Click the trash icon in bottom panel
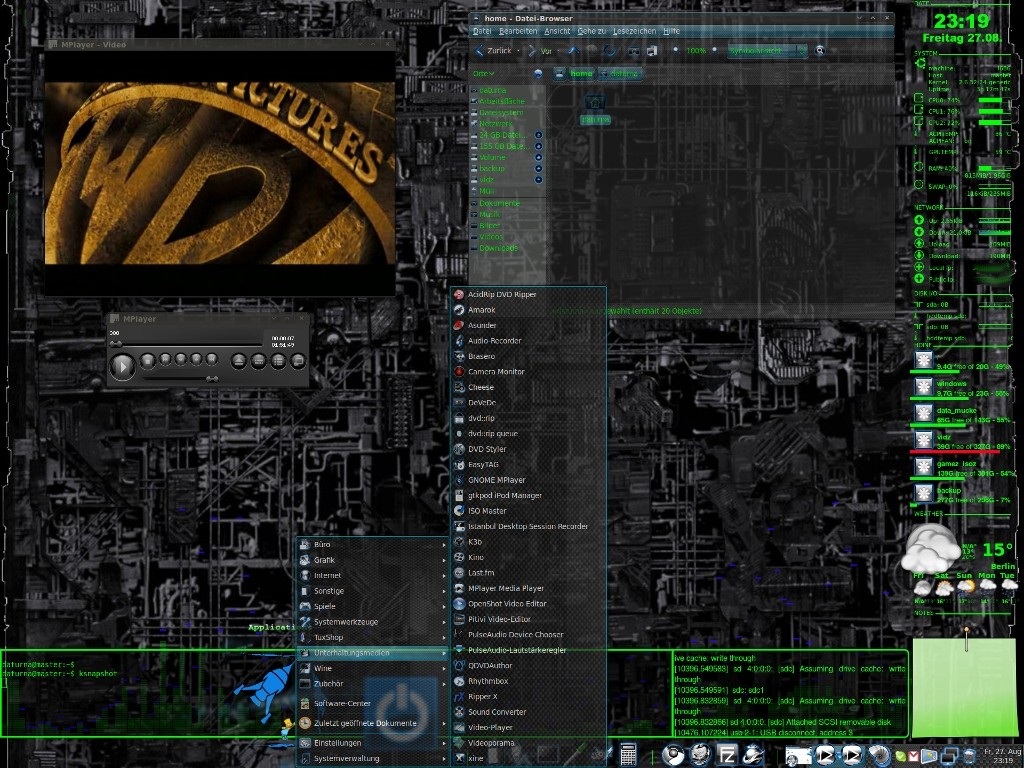Screen dimensions: 1024x768 (970, 756)
